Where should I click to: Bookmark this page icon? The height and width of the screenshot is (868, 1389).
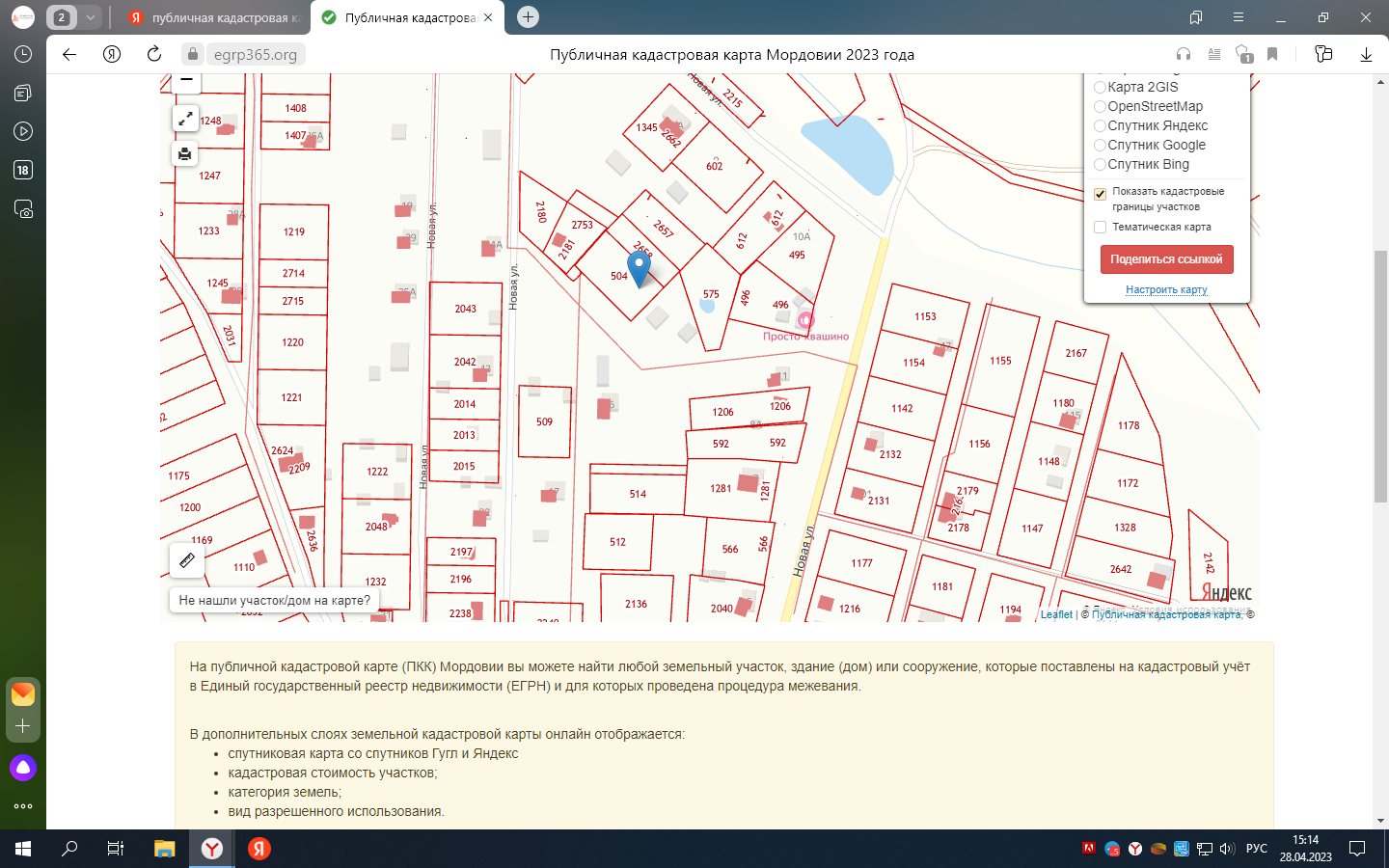1272,54
